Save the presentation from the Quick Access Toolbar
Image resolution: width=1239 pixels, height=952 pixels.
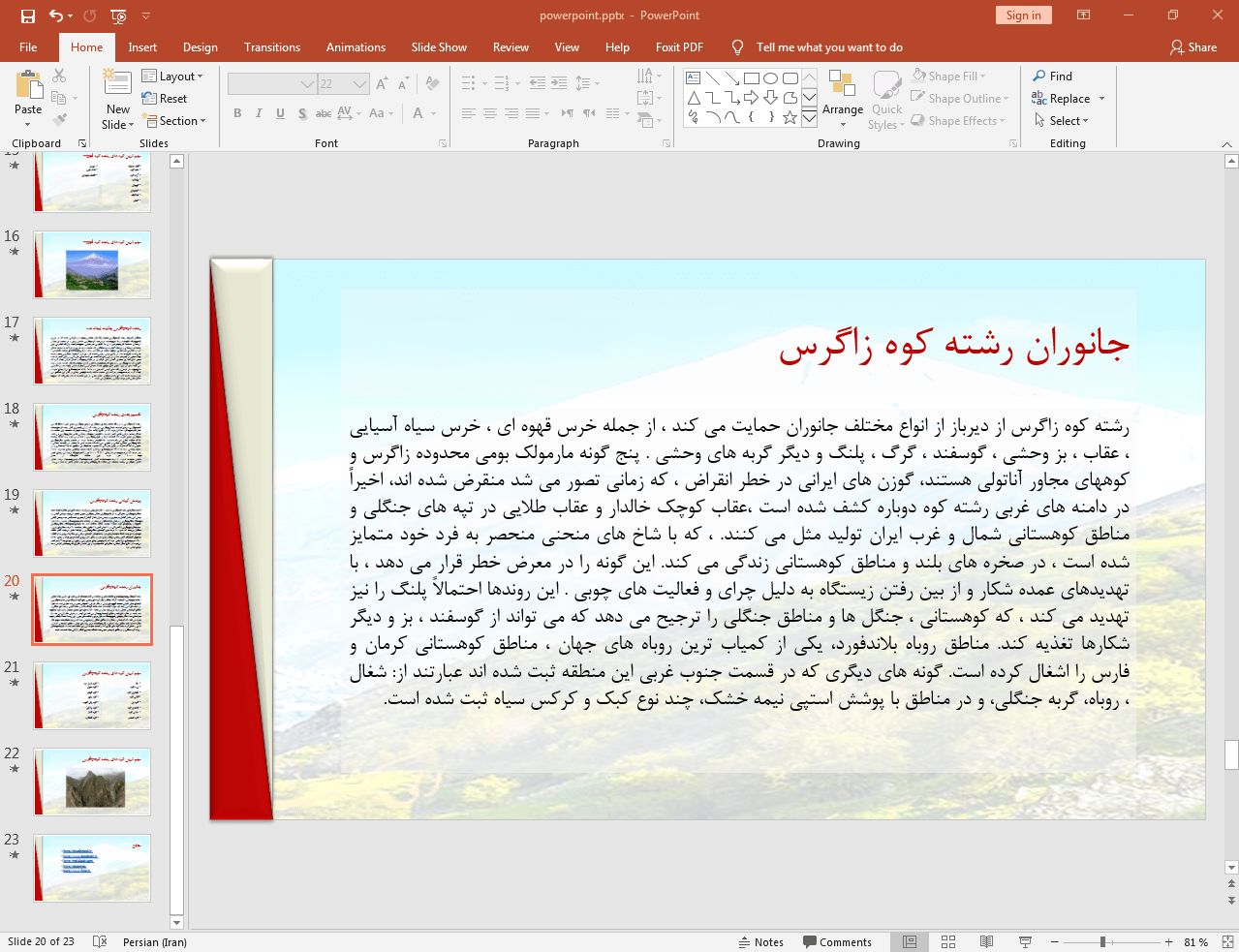click(27, 15)
